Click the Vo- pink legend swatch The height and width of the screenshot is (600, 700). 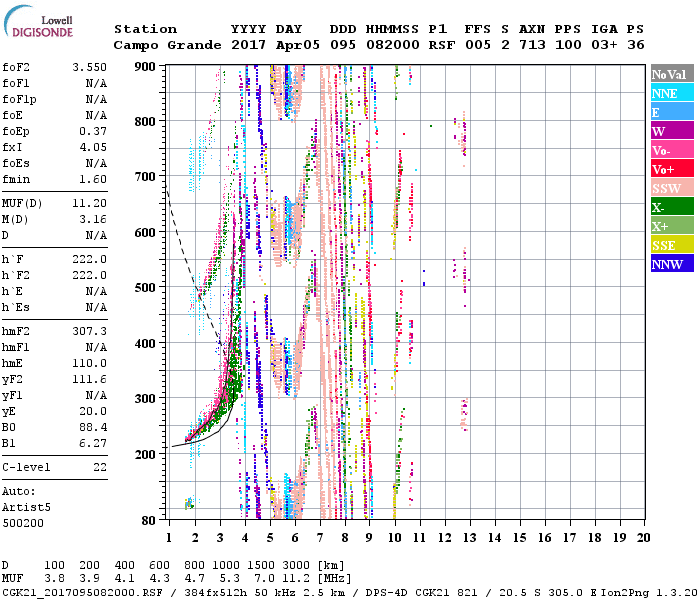pyautogui.click(x=672, y=150)
